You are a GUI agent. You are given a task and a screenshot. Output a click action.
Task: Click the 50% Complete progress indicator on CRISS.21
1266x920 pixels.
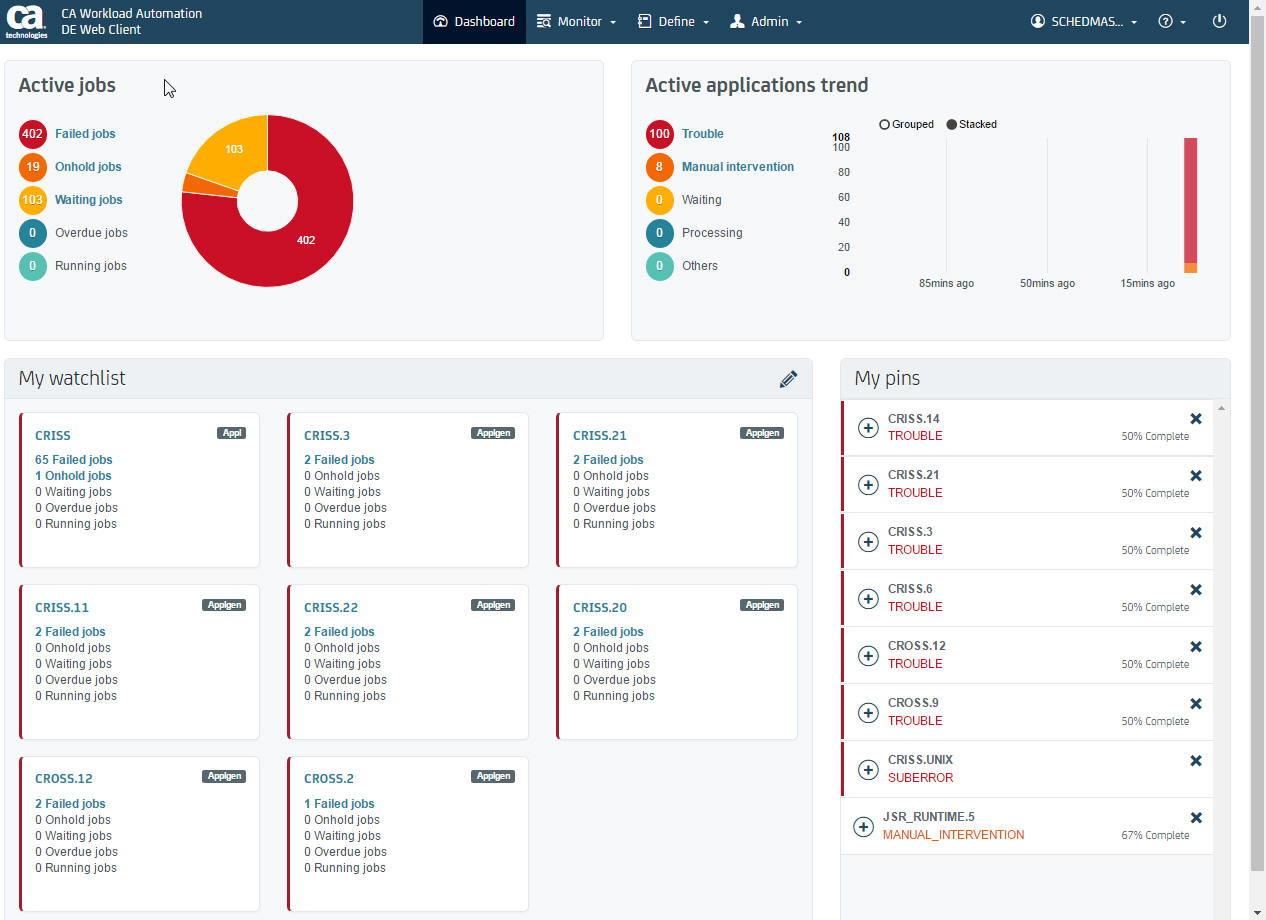tap(1156, 492)
